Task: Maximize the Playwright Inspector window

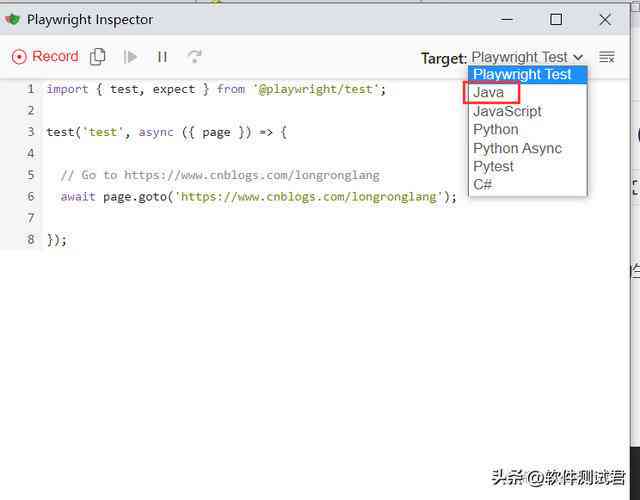Action: coord(556,19)
